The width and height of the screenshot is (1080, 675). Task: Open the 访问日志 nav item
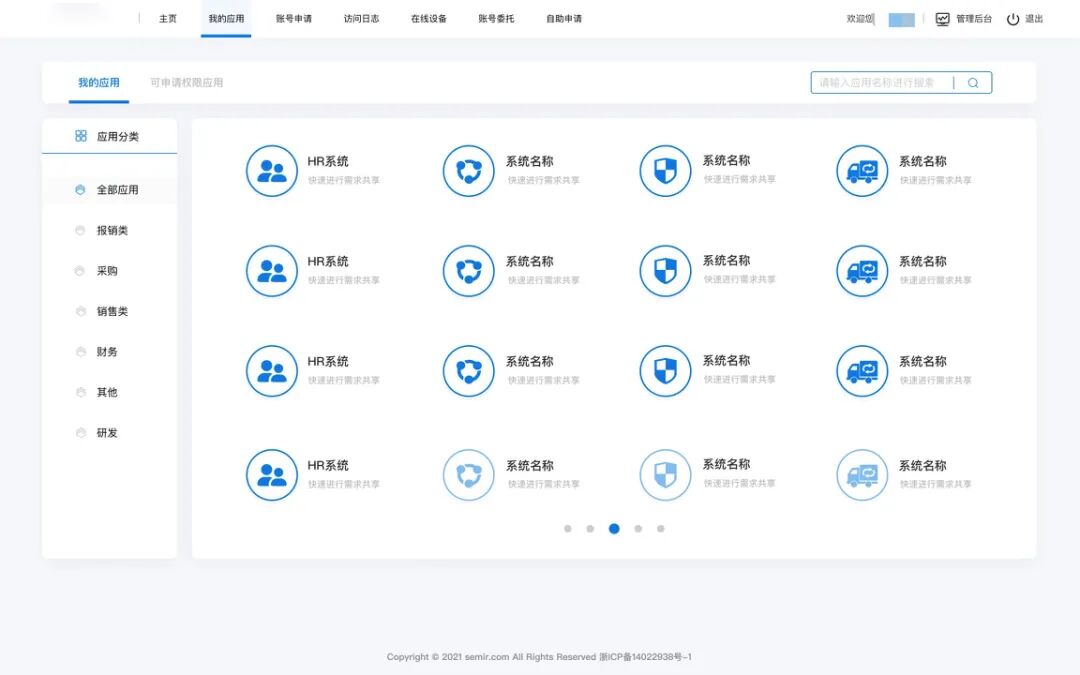362,19
